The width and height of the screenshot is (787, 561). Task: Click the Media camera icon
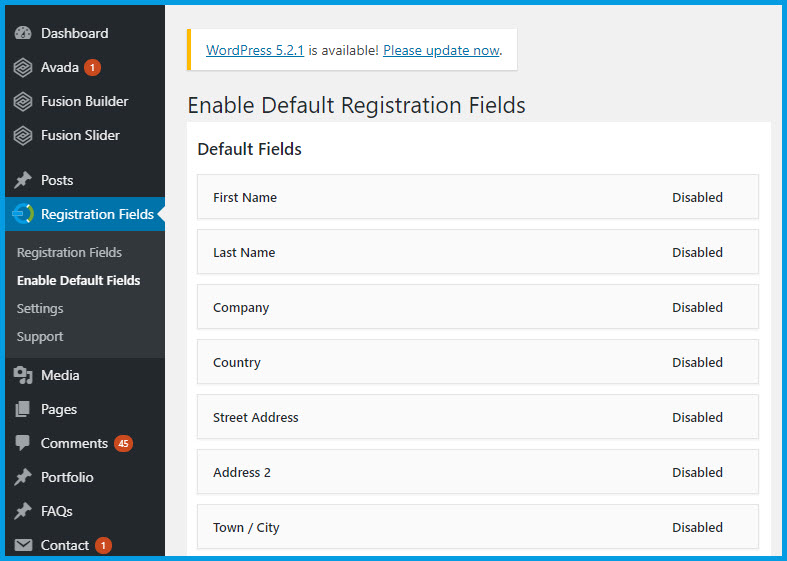pos(23,375)
